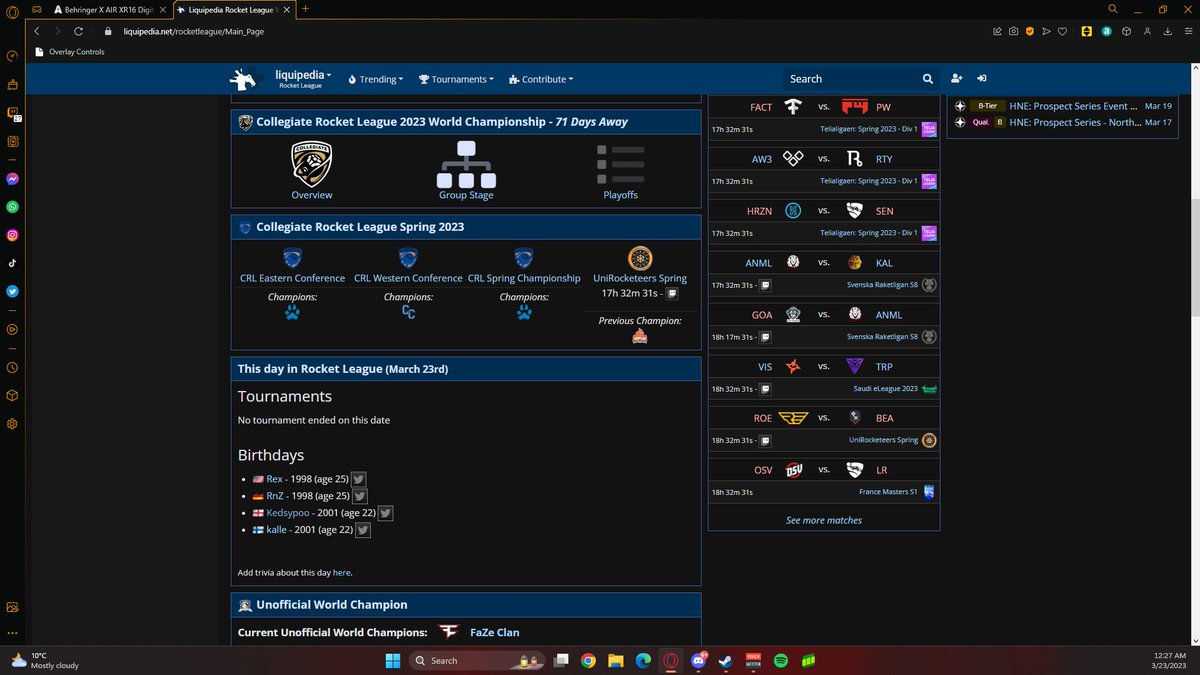Select the Liquipedia Rocket League tab

click(232, 9)
